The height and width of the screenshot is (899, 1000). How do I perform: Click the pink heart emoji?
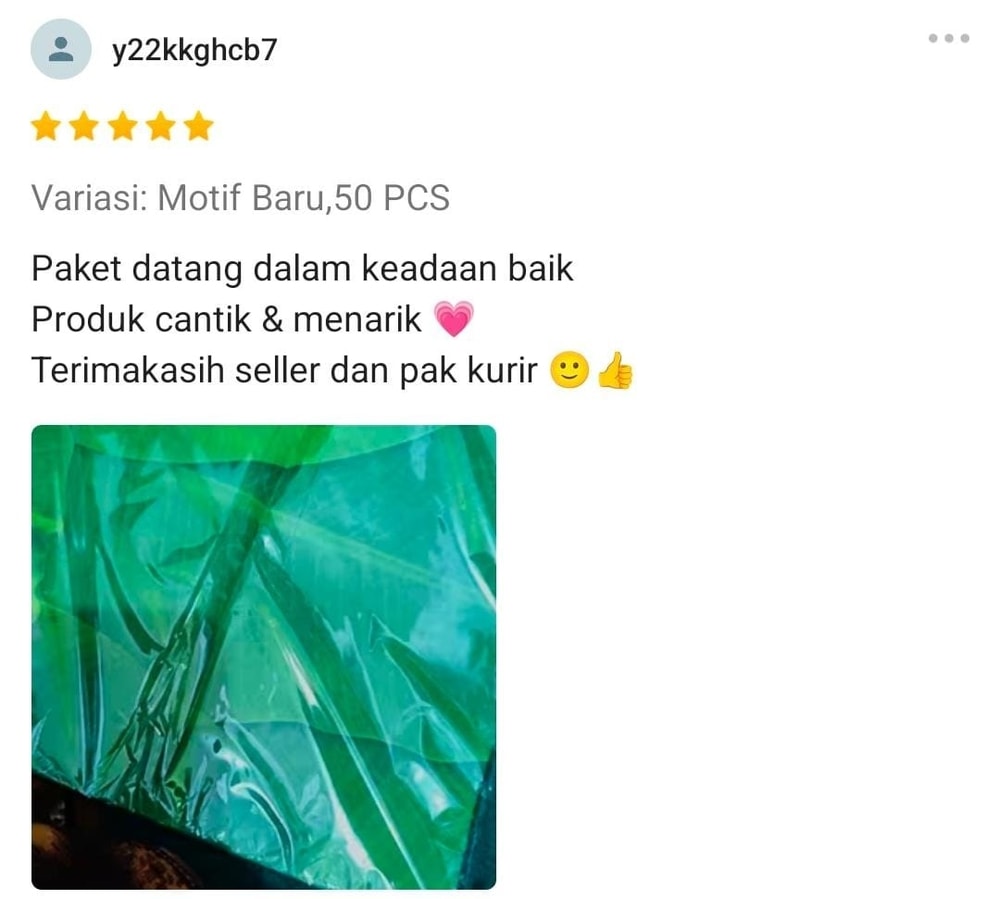click(453, 319)
